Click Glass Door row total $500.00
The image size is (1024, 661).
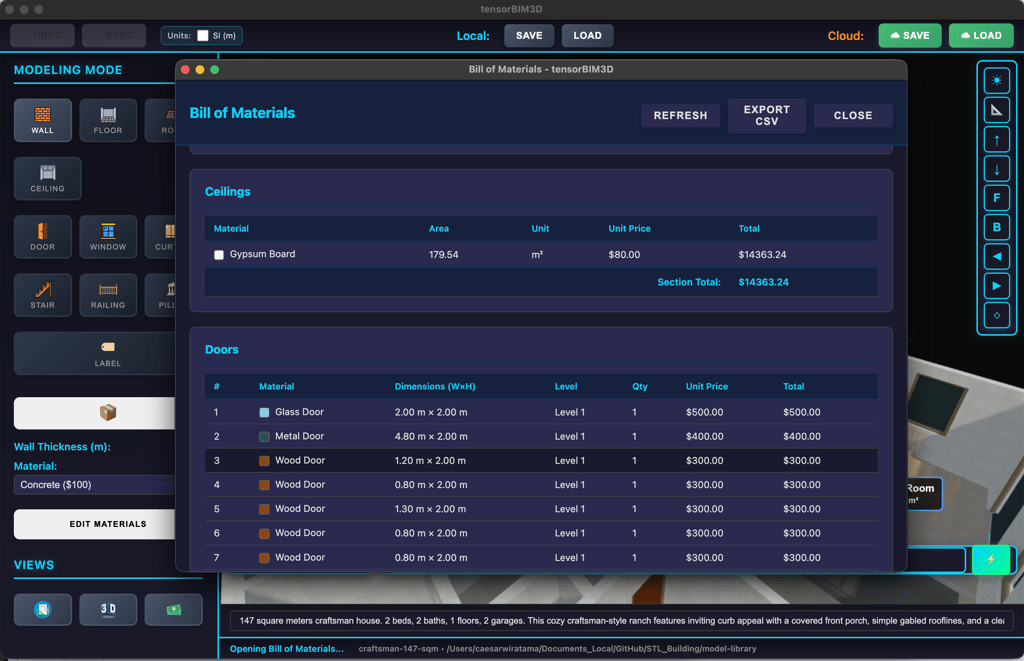(x=802, y=412)
